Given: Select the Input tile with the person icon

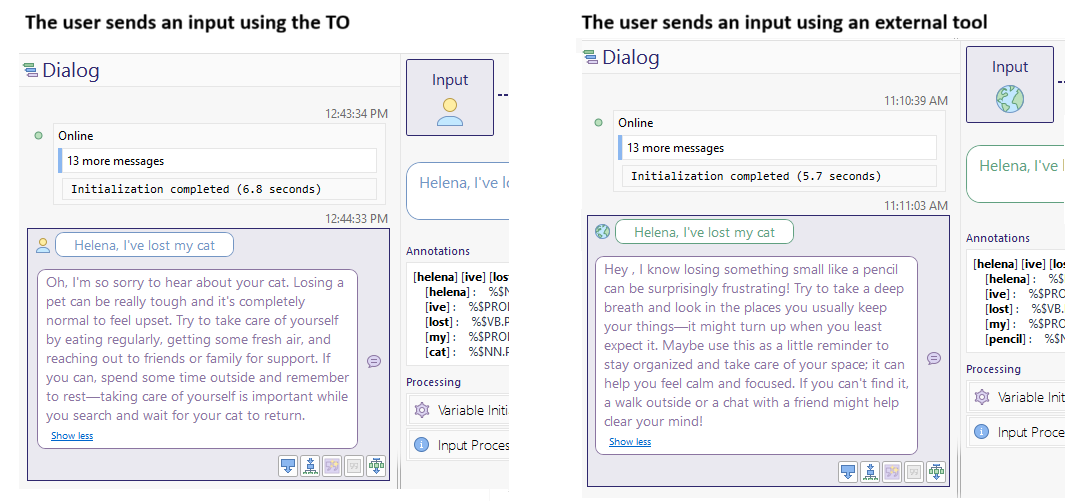Looking at the screenshot, I should (449, 97).
